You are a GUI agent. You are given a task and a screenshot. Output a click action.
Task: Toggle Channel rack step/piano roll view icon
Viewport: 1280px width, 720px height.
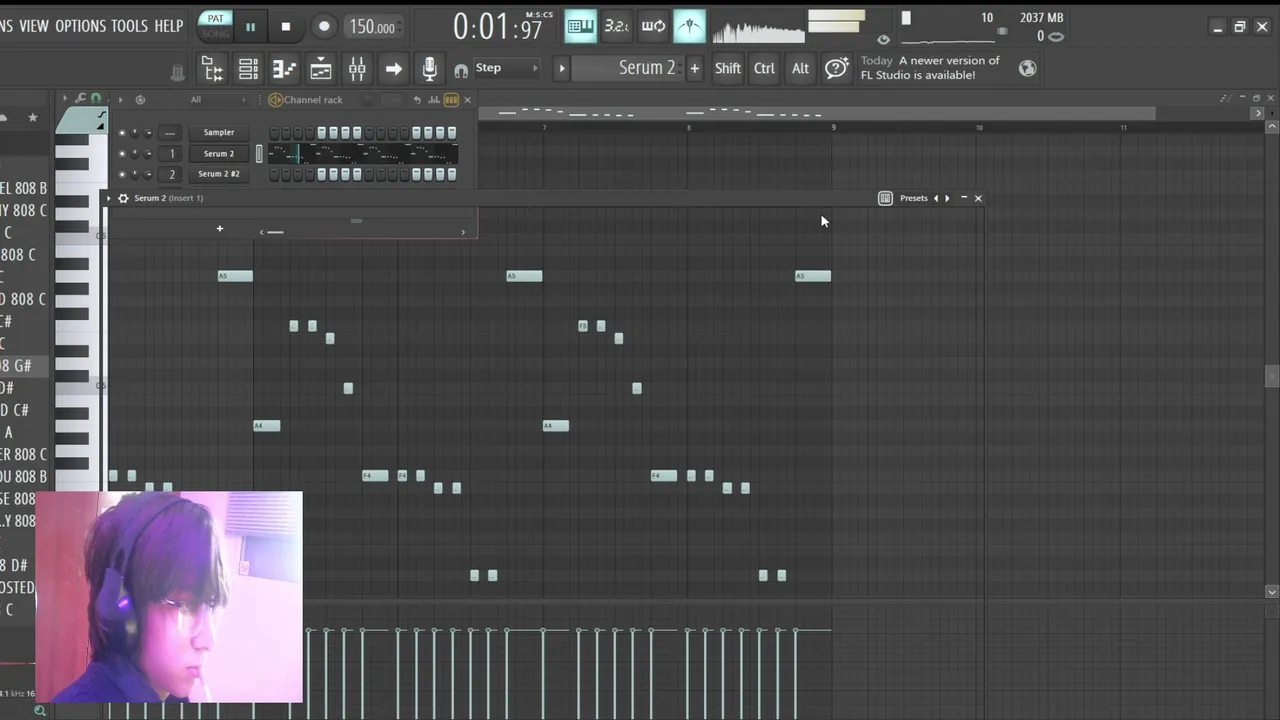(x=451, y=100)
